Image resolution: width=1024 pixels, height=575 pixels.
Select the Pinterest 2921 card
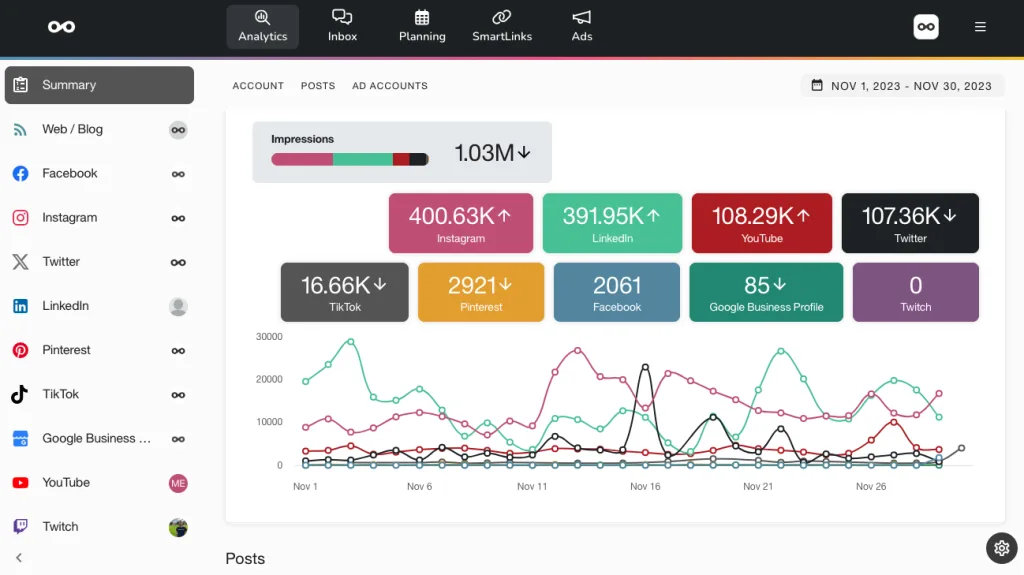coord(481,292)
